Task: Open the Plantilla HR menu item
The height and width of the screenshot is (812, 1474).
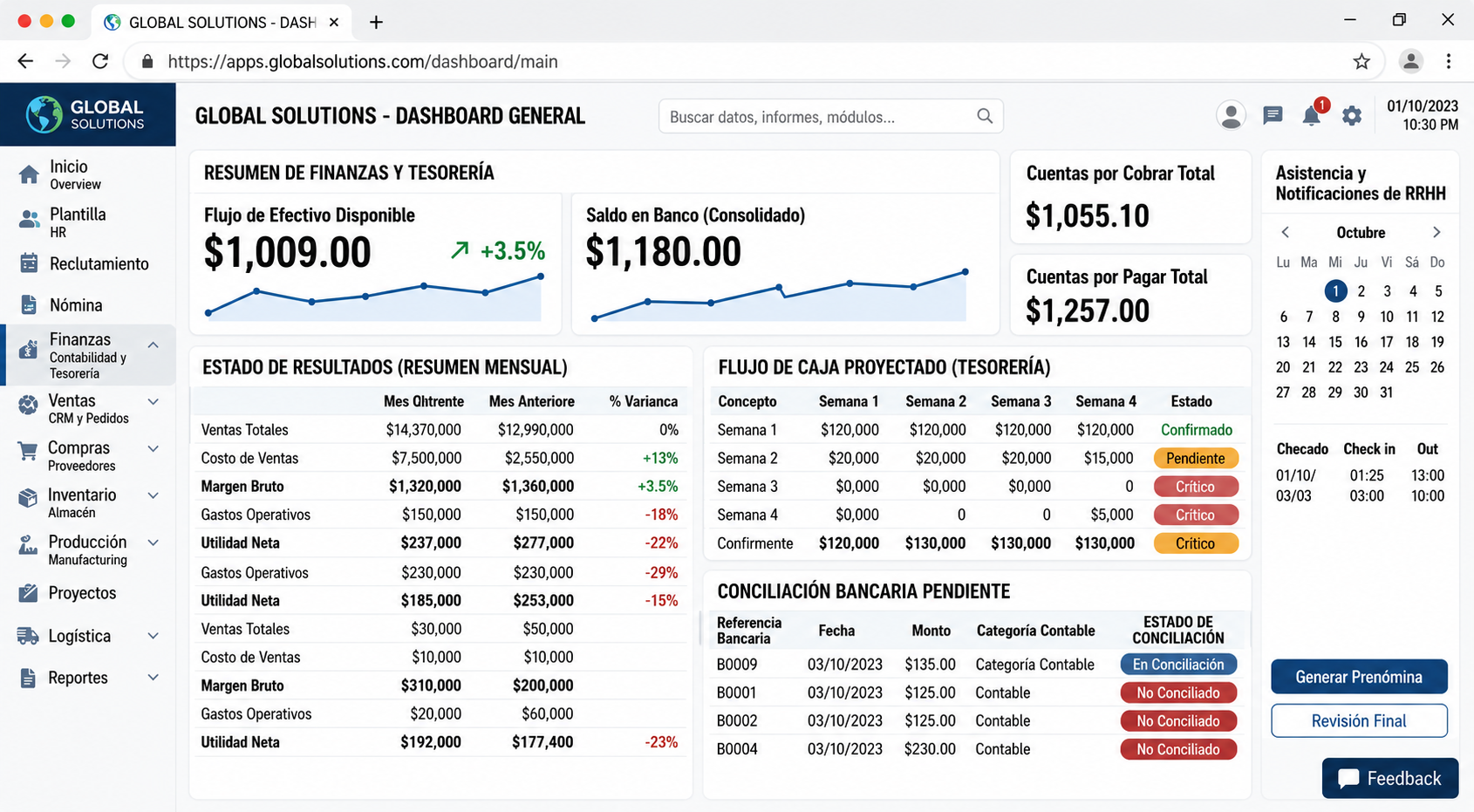Action: [x=88, y=222]
